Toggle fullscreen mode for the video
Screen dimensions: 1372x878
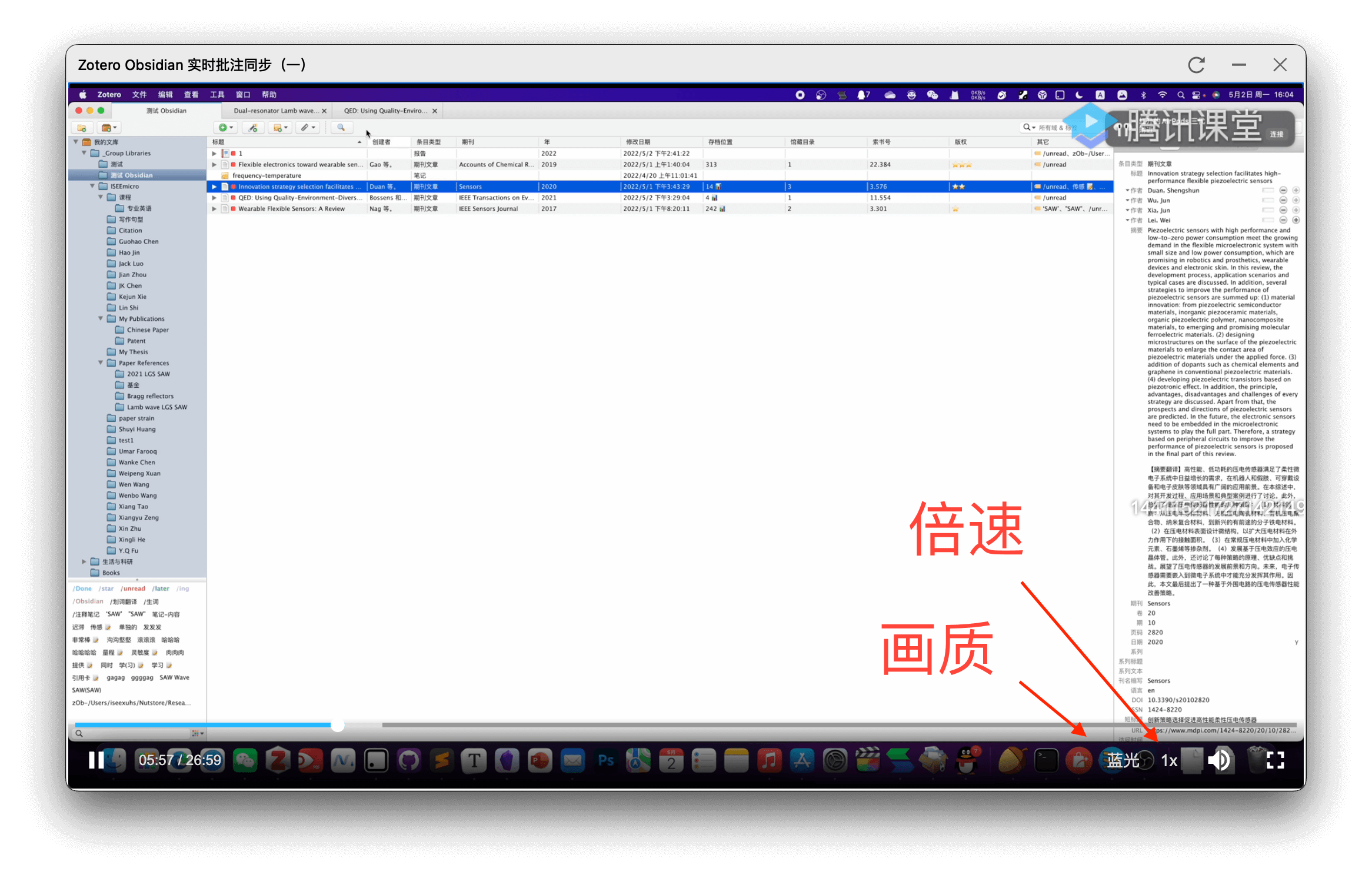click(x=1275, y=760)
